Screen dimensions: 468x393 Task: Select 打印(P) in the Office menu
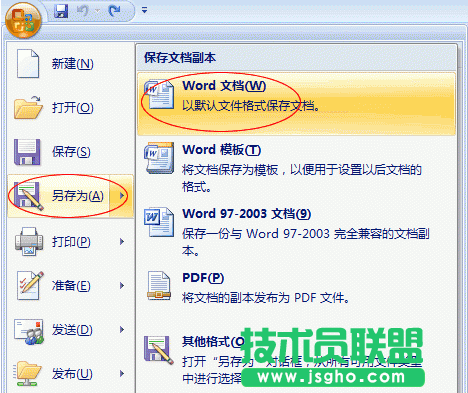point(70,242)
